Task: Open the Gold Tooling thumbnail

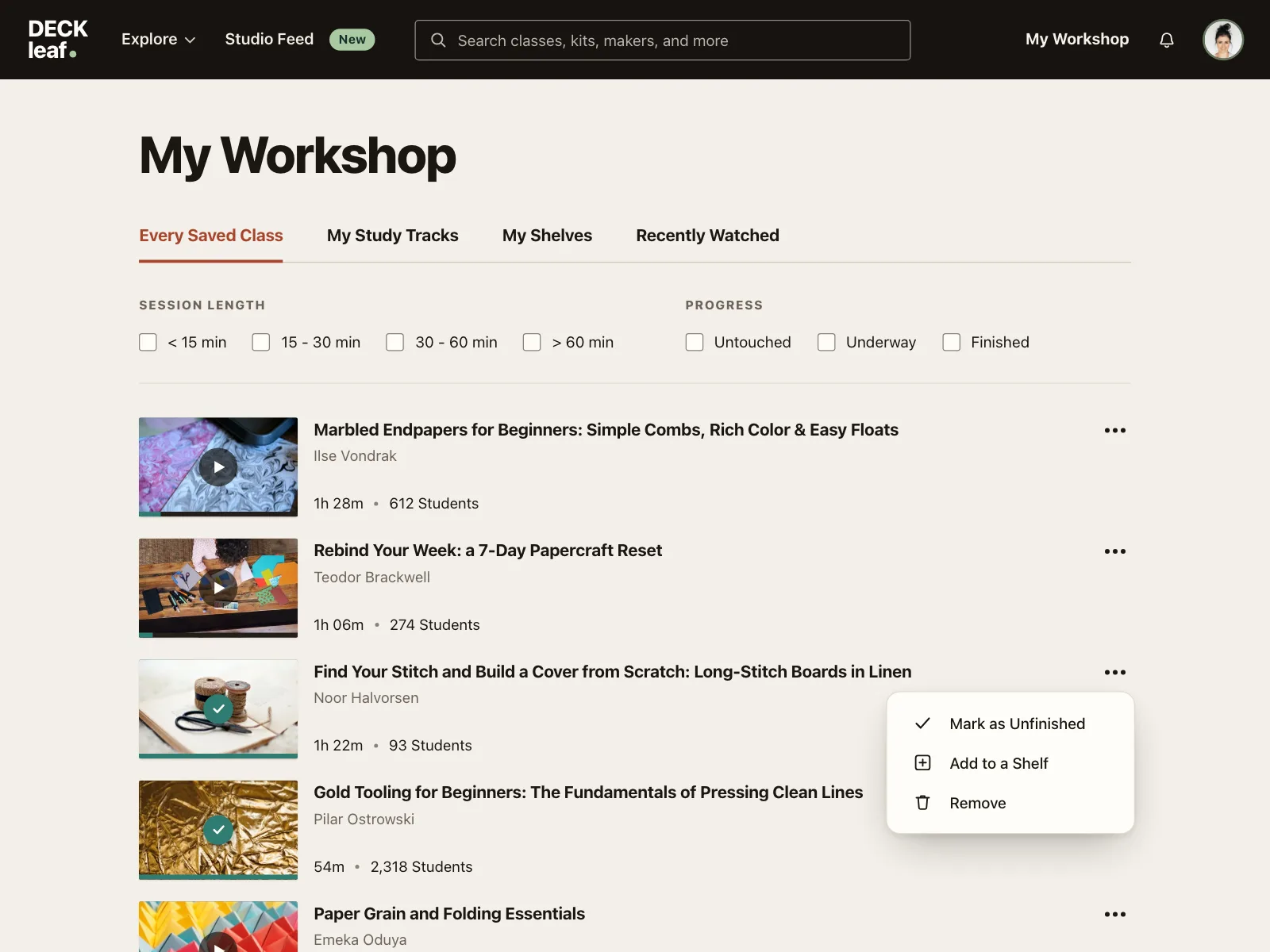Action: point(218,831)
